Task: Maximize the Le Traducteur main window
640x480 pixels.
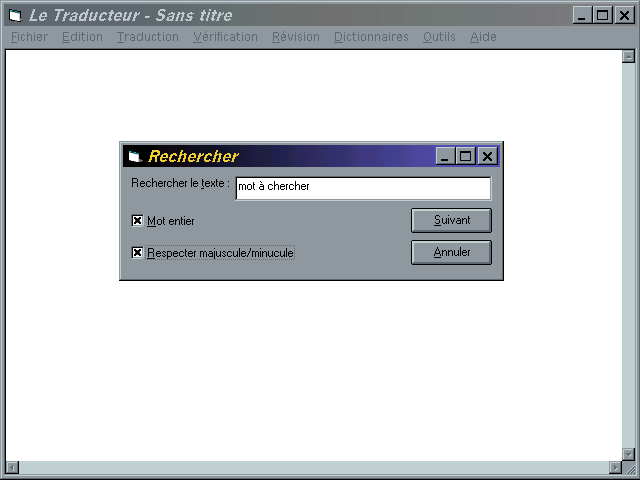Action: coord(603,16)
